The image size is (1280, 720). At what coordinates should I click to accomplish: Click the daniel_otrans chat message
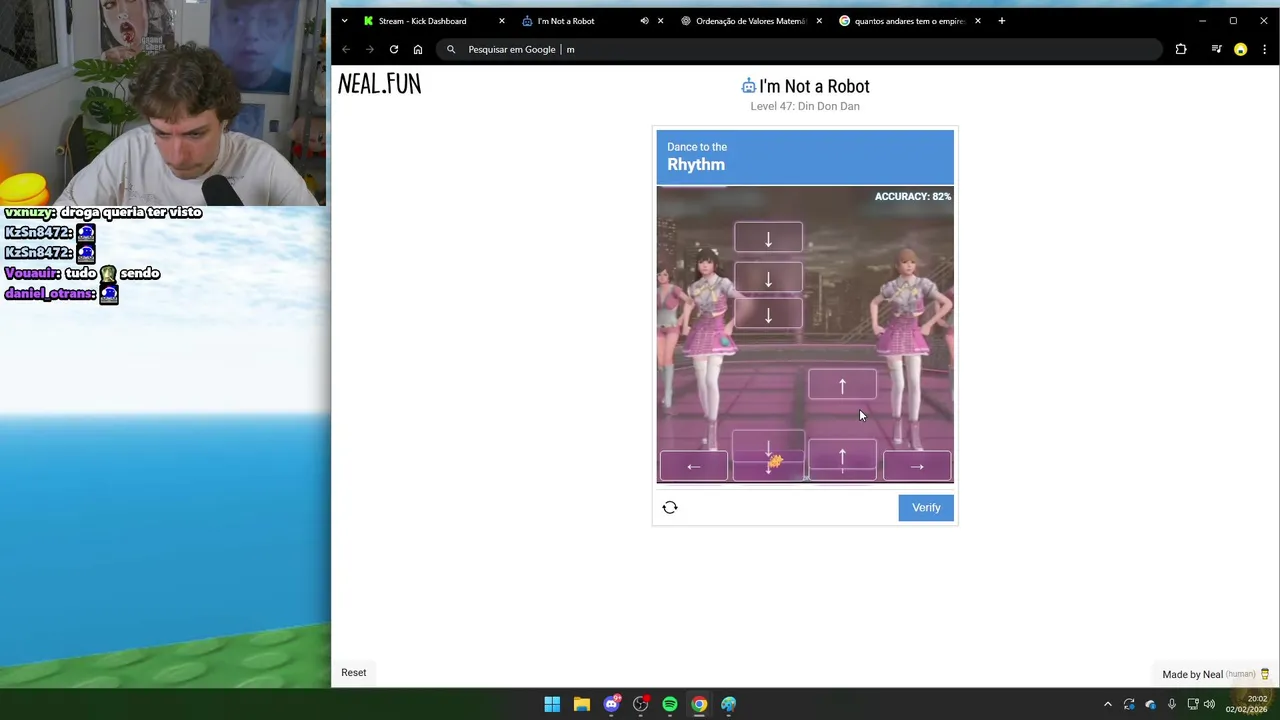click(x=62, y=294)
